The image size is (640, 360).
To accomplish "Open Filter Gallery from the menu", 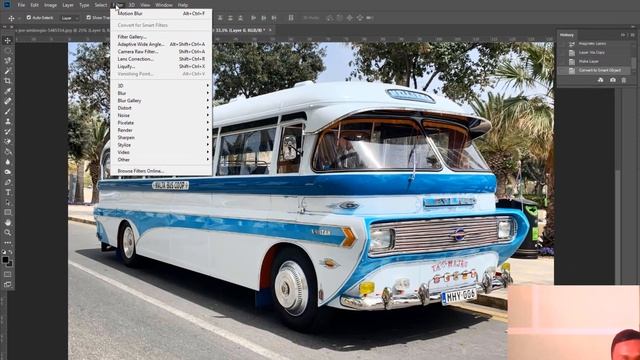I will [x=162, y=37].
